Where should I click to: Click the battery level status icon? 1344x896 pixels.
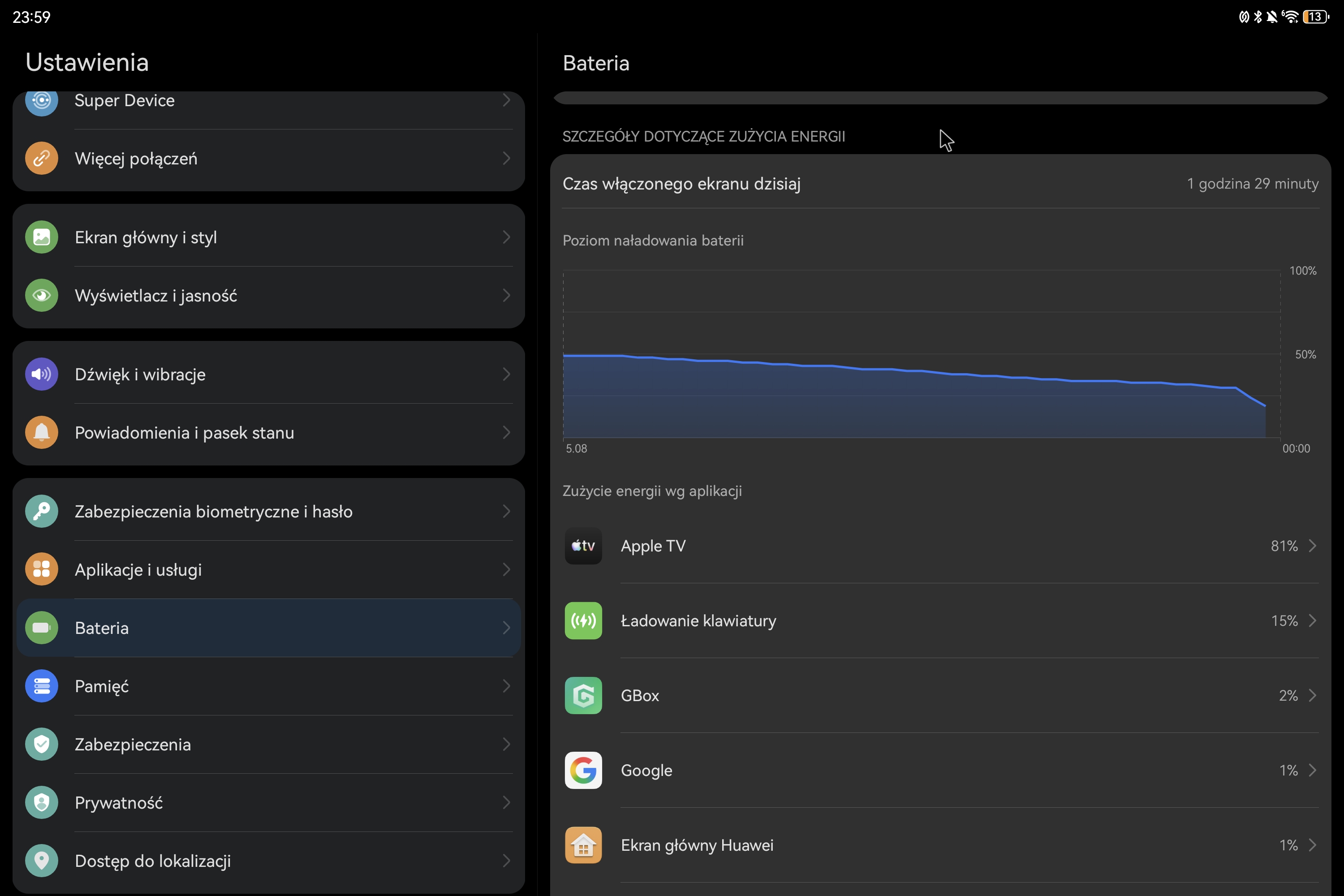pos(1316,17)
